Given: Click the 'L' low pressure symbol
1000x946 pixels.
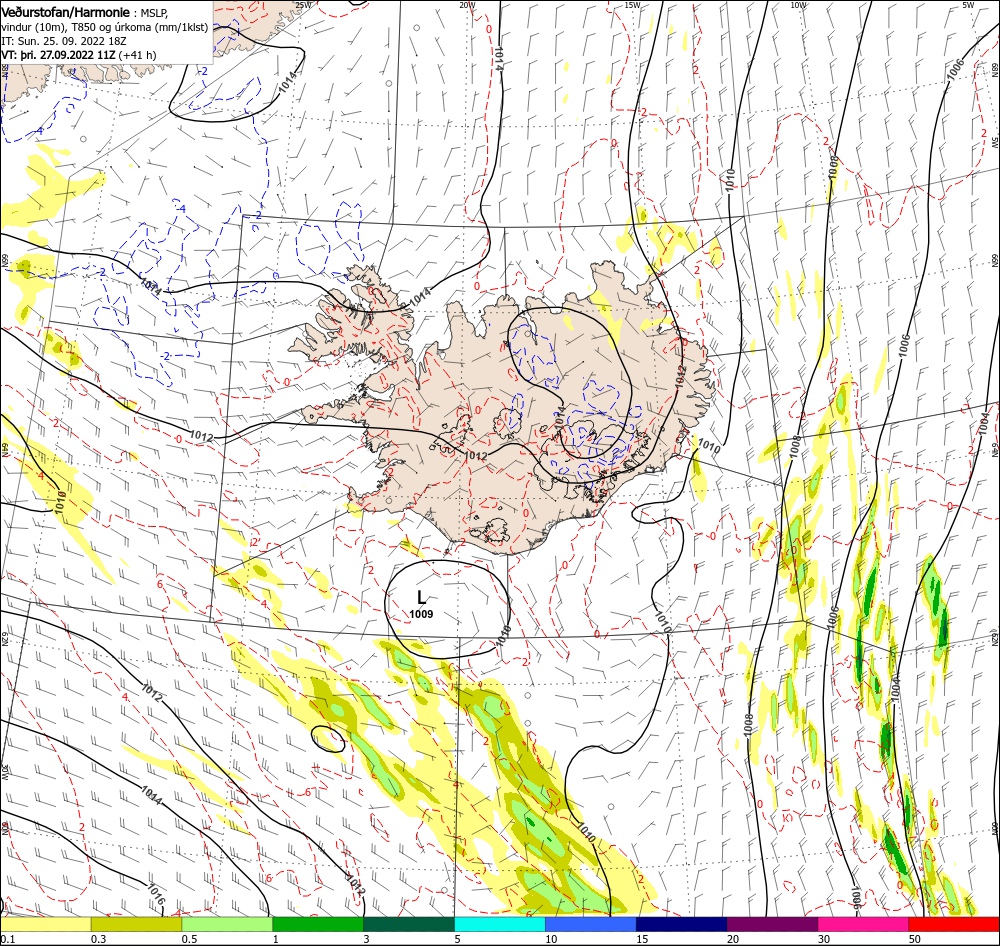Looking at the screenshot, I should pos(421,597).
